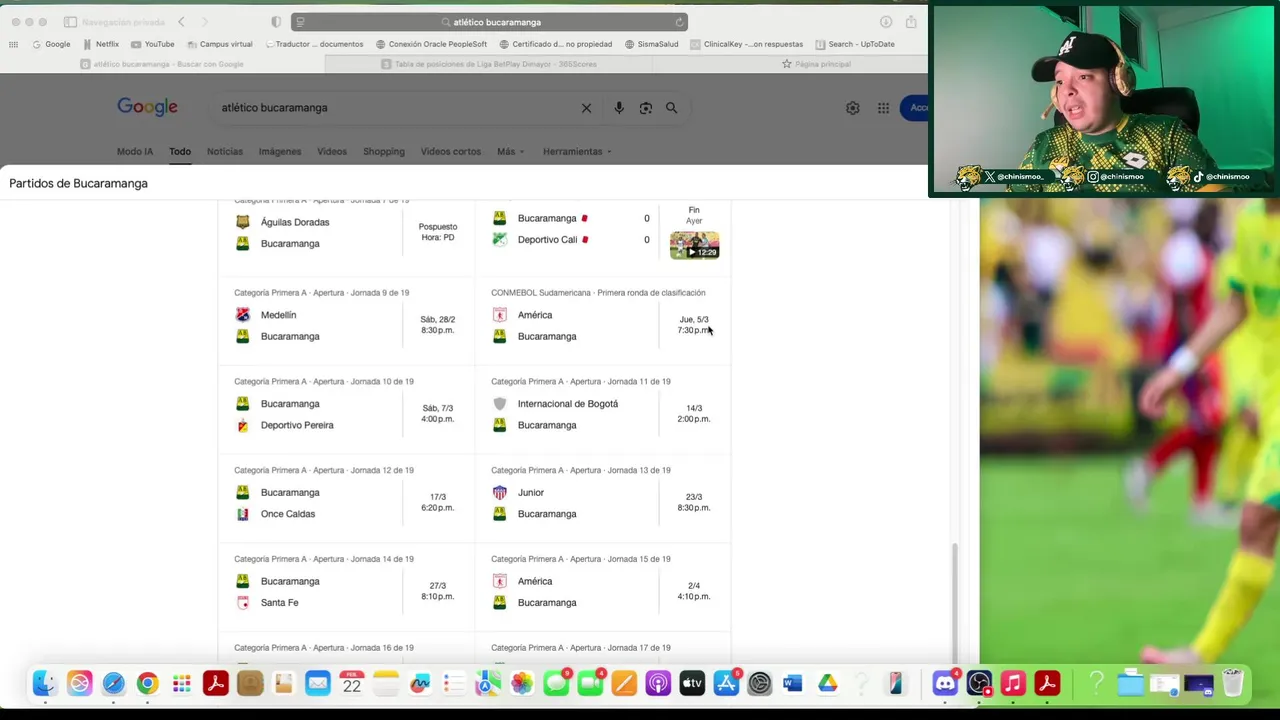
Task: Open Tabla de posiciones 365Scores tab
Action: click(x=489, y=64)
